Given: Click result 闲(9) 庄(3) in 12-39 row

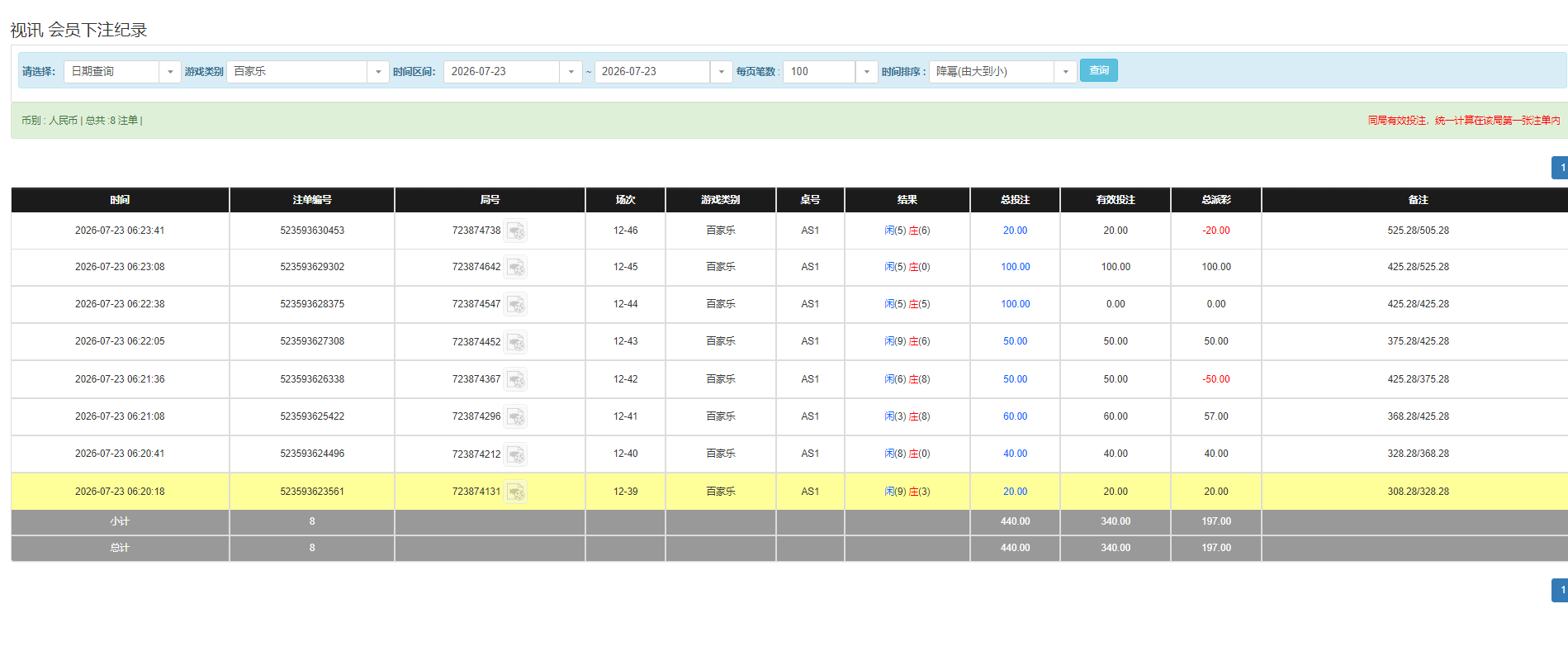Looking at the screenshot, I should pyautogui.click(x=907, y=492).
